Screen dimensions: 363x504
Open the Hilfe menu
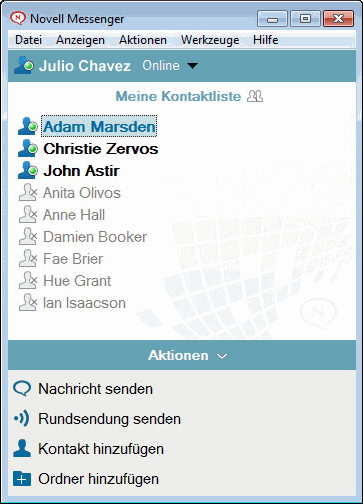[x=266, y=40]
